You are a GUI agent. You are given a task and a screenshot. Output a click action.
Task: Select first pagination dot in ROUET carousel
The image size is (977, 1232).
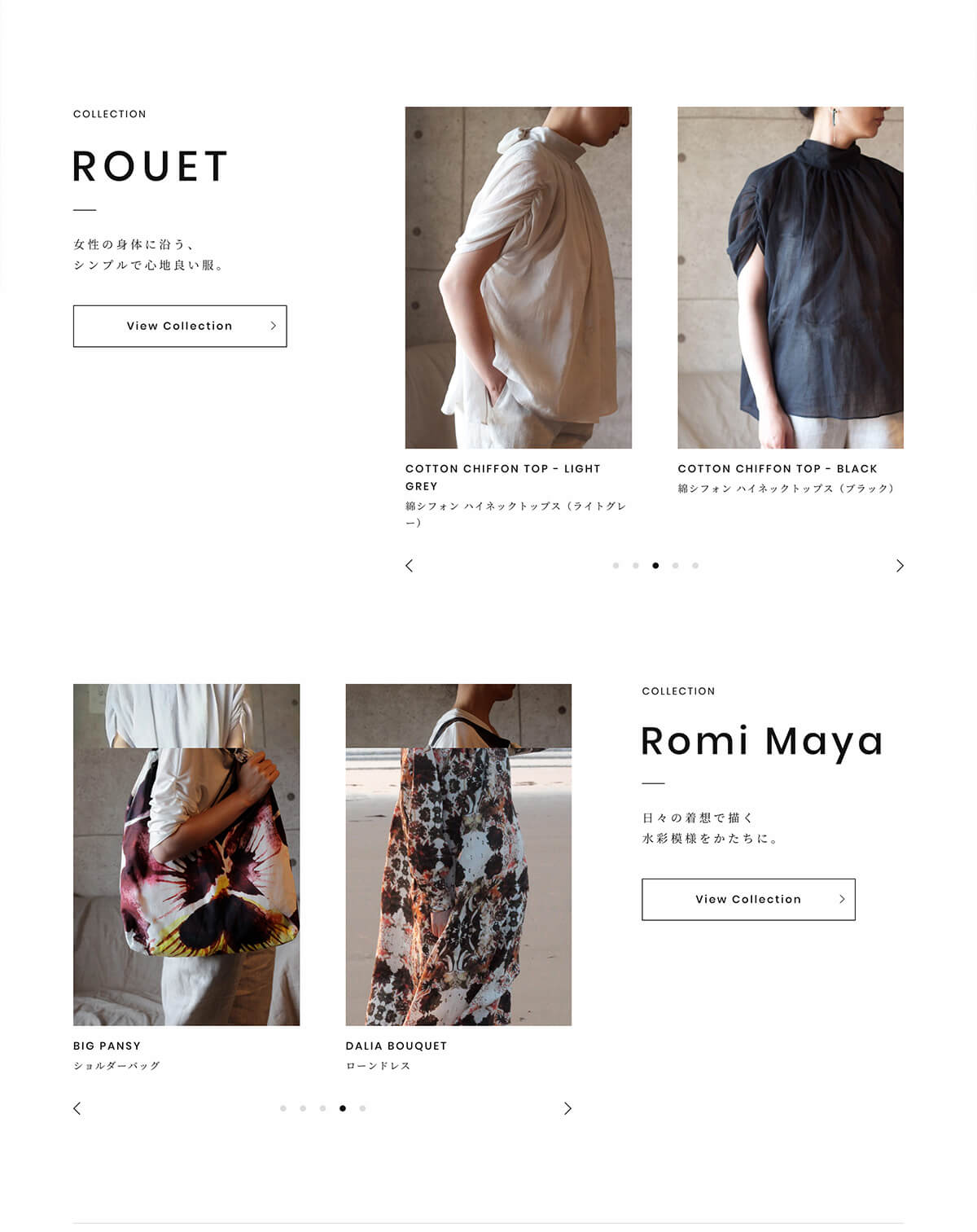point(616,566)
